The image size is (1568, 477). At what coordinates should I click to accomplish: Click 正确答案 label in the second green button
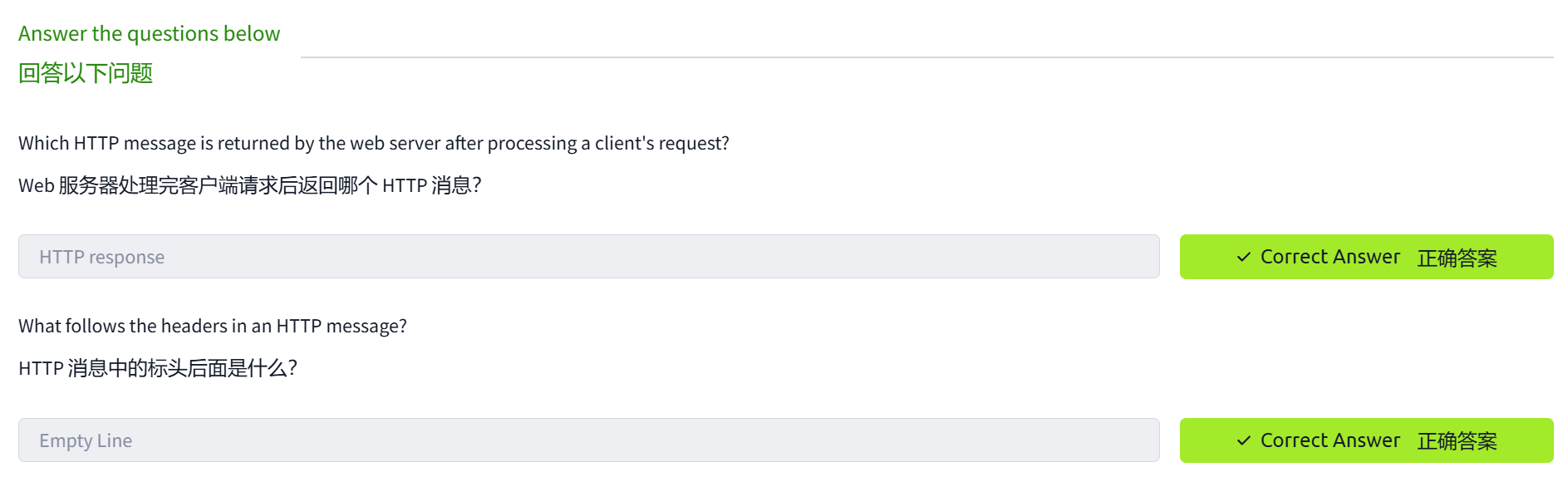pyautogui.click(x=1457, y=441)
